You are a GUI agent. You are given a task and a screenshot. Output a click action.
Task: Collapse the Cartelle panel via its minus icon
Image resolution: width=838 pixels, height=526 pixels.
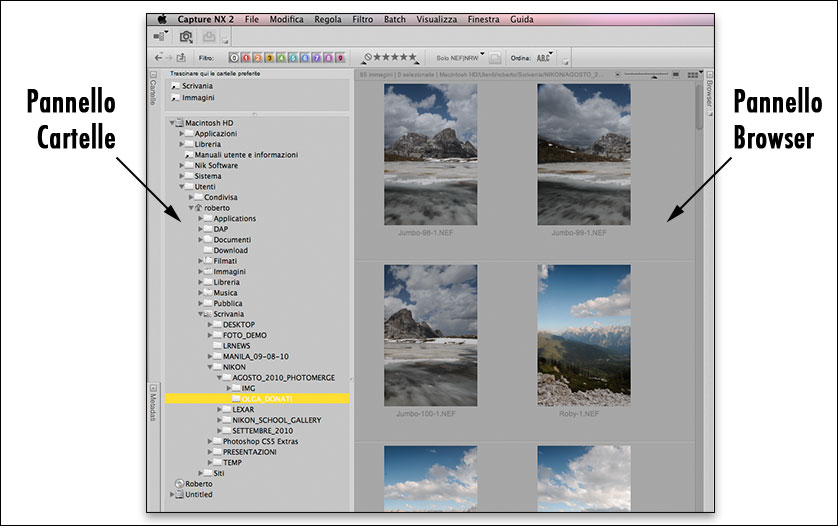[153, 75]
